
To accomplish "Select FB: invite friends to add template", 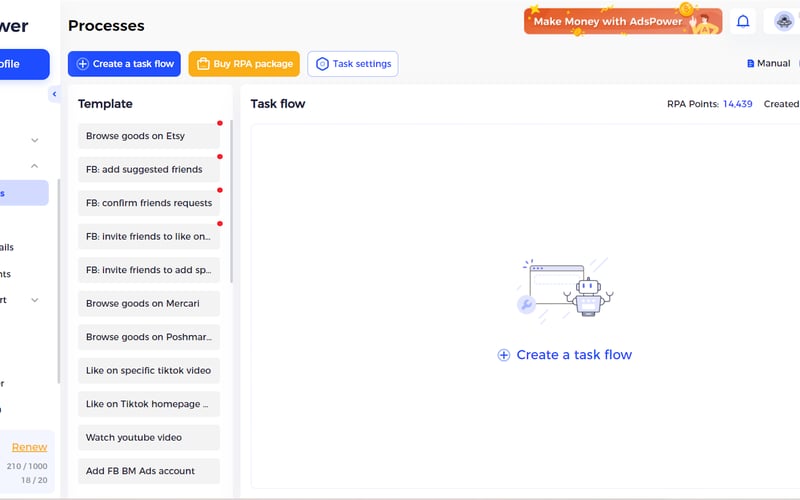I will (149, 270).
